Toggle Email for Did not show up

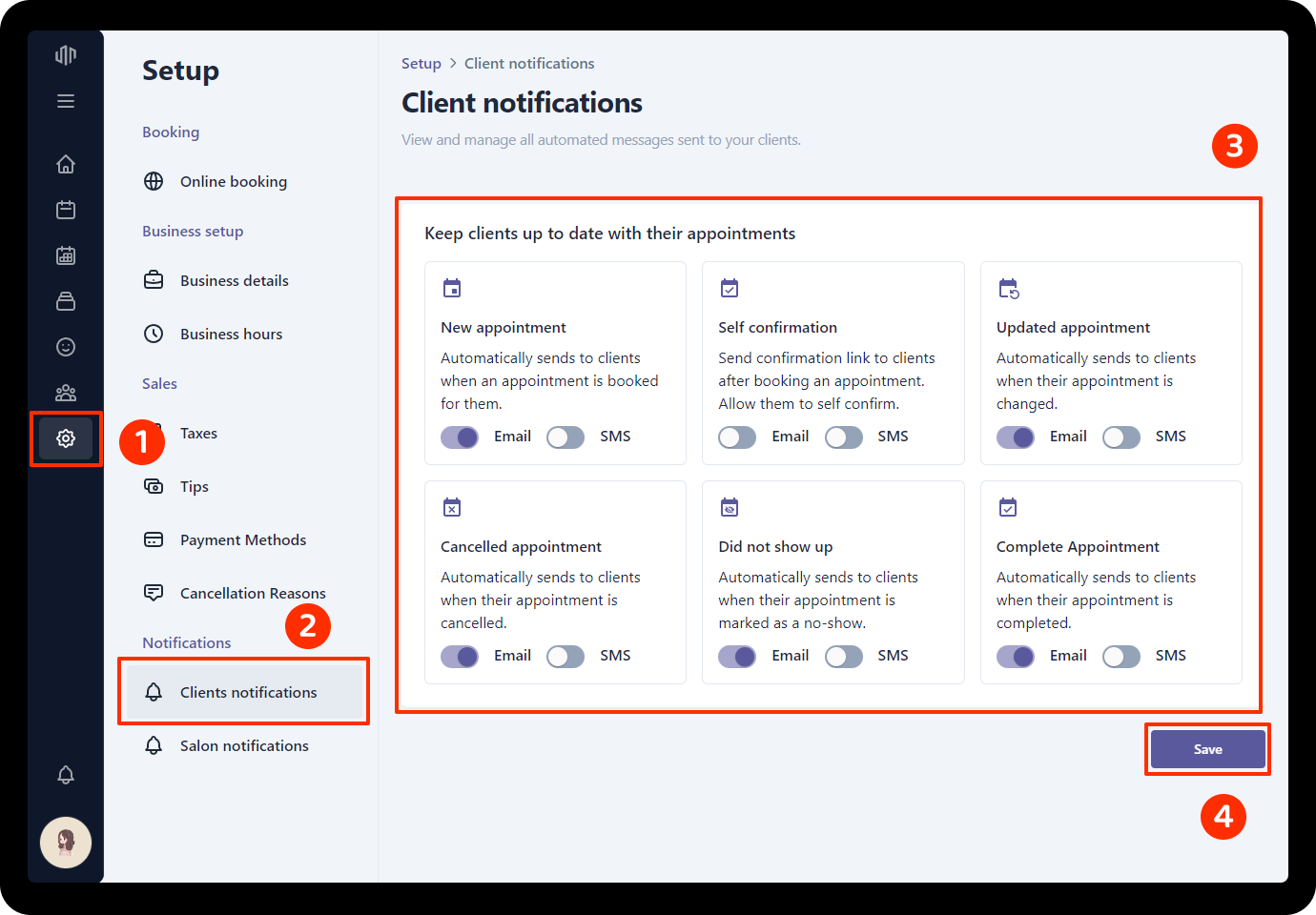coord(737,657)
